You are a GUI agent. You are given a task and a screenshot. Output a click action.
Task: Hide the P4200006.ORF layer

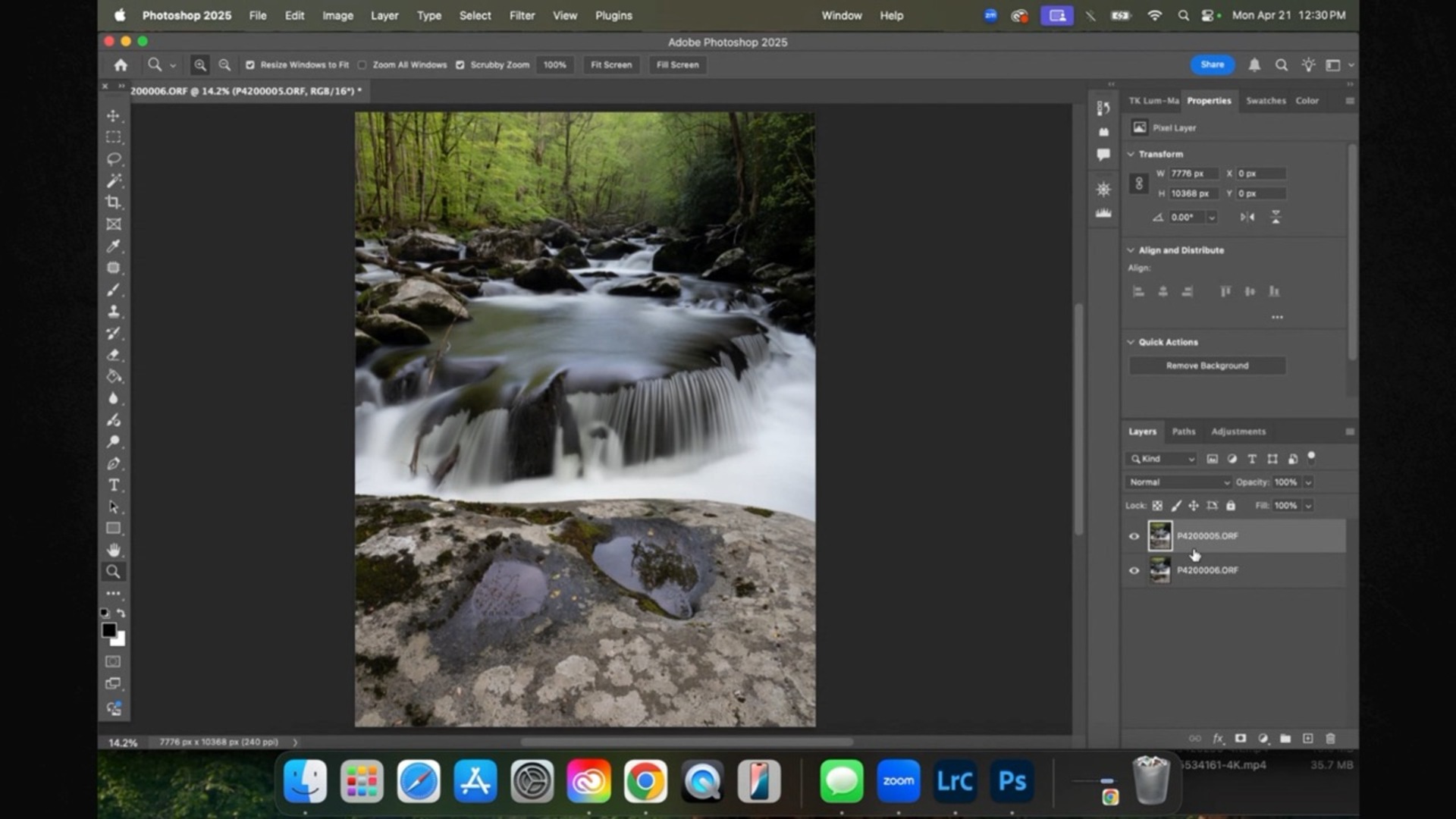1133,570
